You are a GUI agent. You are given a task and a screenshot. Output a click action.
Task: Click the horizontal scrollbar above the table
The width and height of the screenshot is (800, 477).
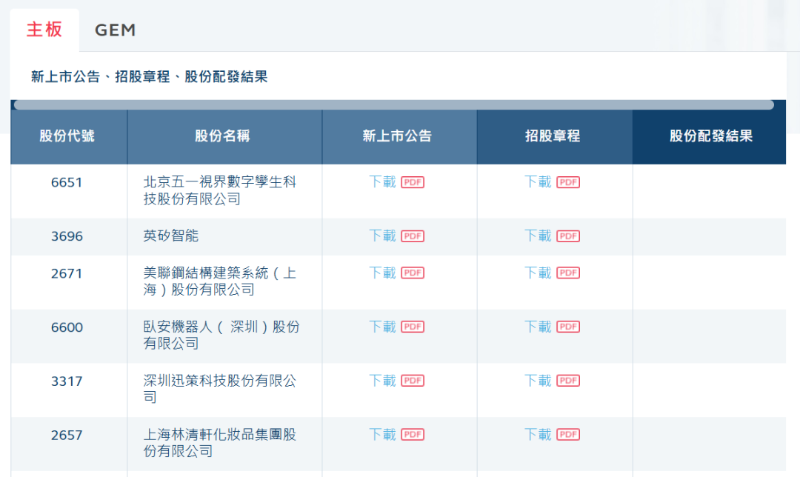point(393,105)
